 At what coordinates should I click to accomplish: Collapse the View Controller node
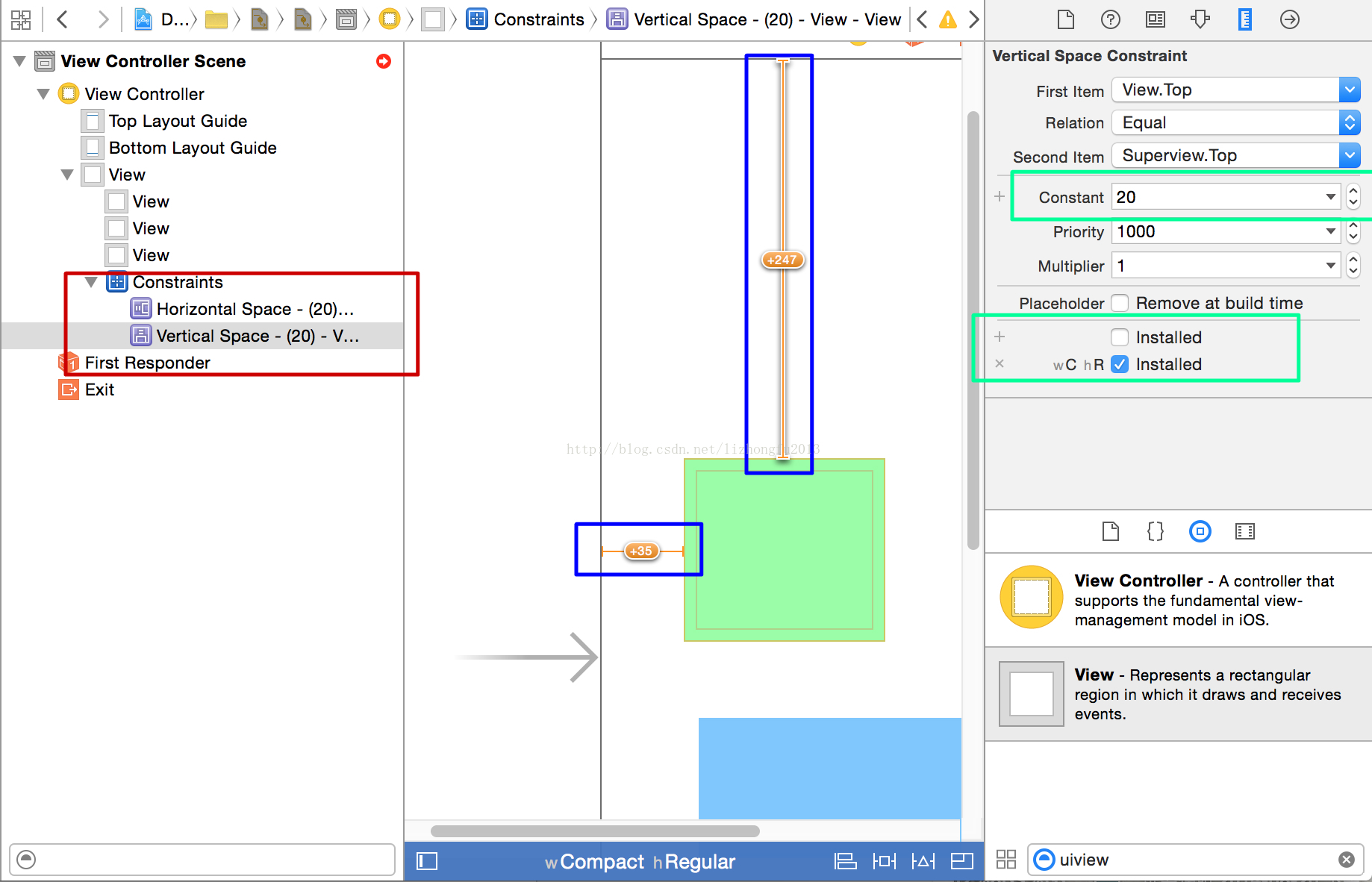point(43,94)
